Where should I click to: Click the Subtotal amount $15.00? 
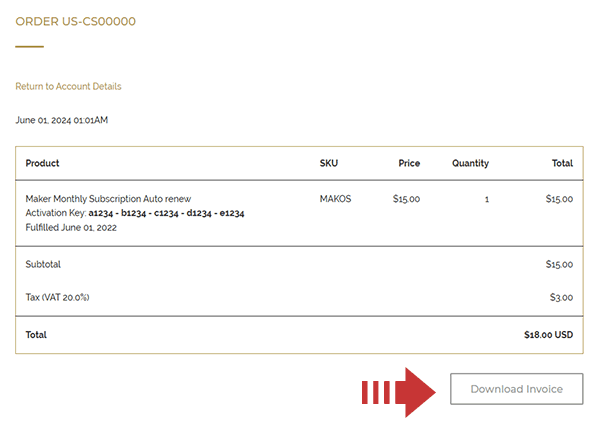pyautogui.click(x=559, y=264)
